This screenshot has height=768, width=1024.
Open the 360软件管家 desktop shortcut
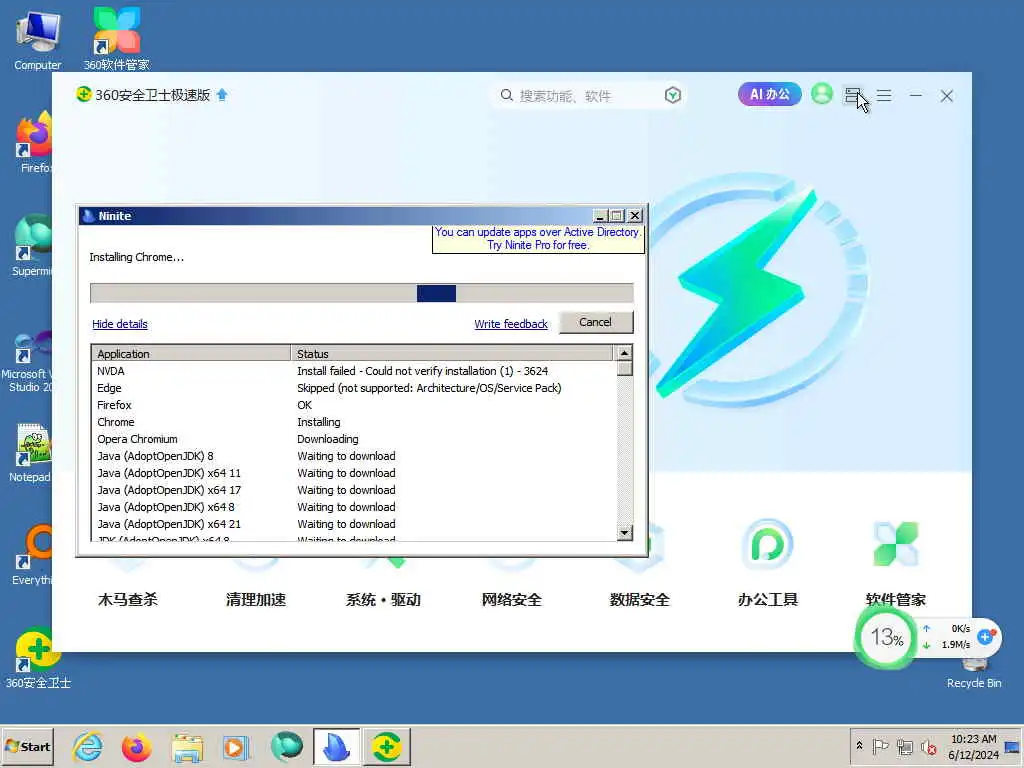click(116, 38)
